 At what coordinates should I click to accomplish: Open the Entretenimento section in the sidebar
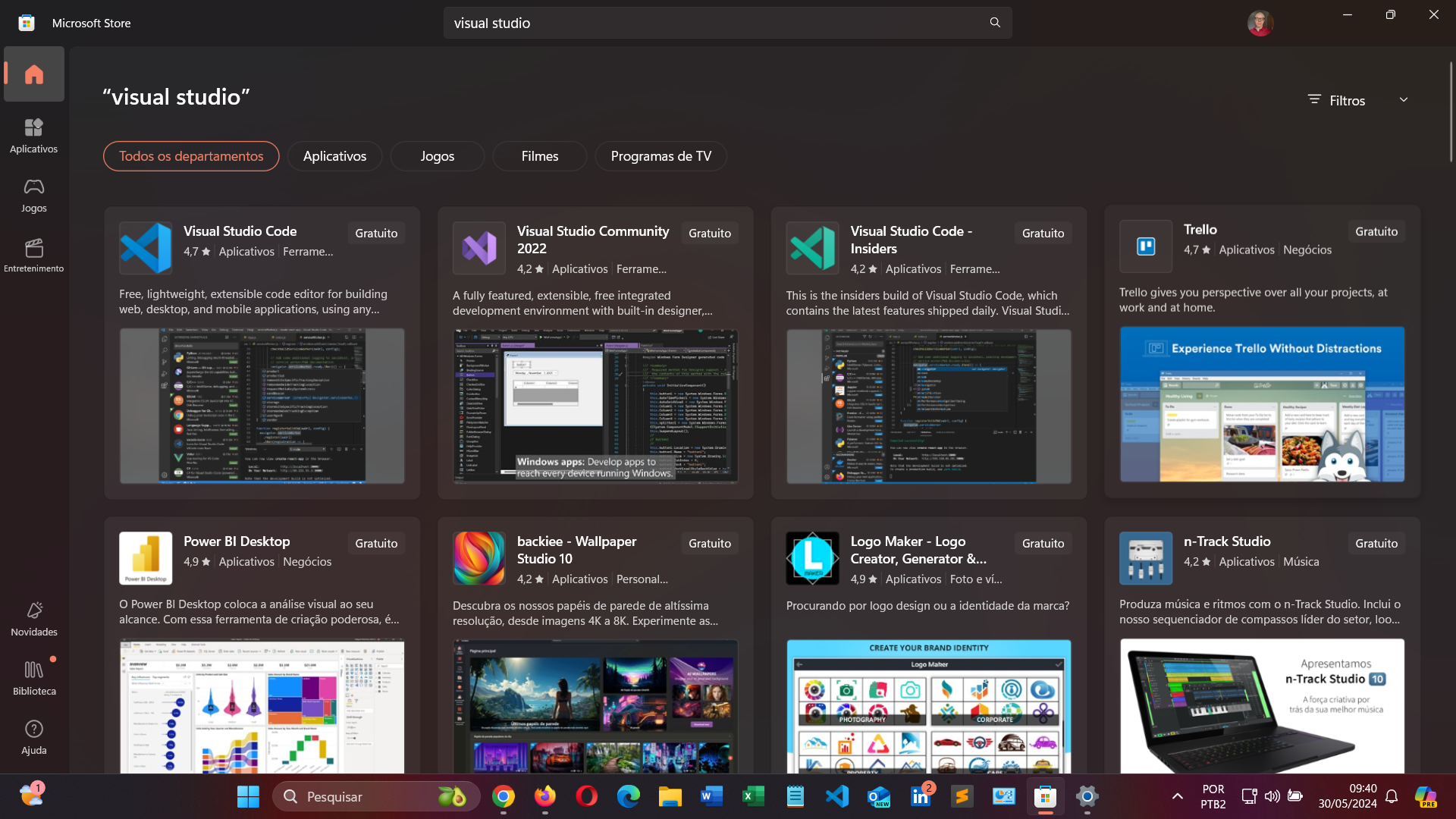34,256
